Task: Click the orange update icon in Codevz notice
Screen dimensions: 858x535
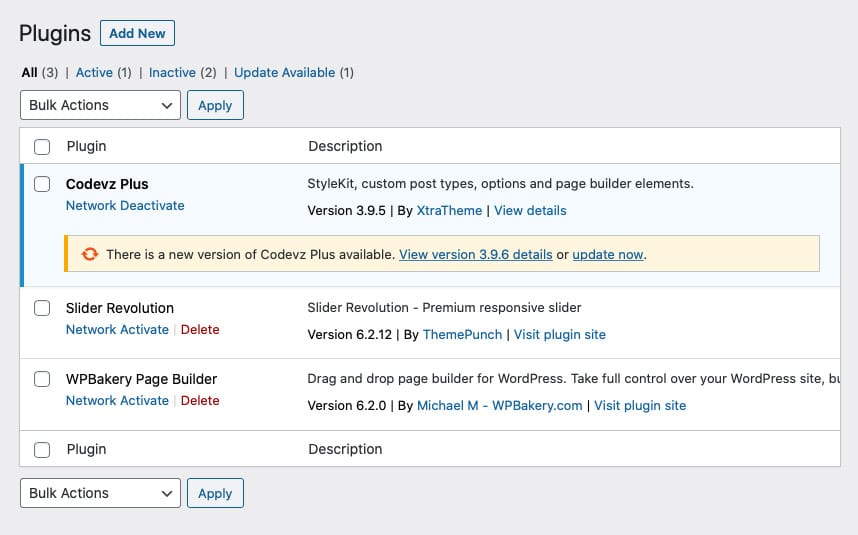Action: tap(89, 254)
